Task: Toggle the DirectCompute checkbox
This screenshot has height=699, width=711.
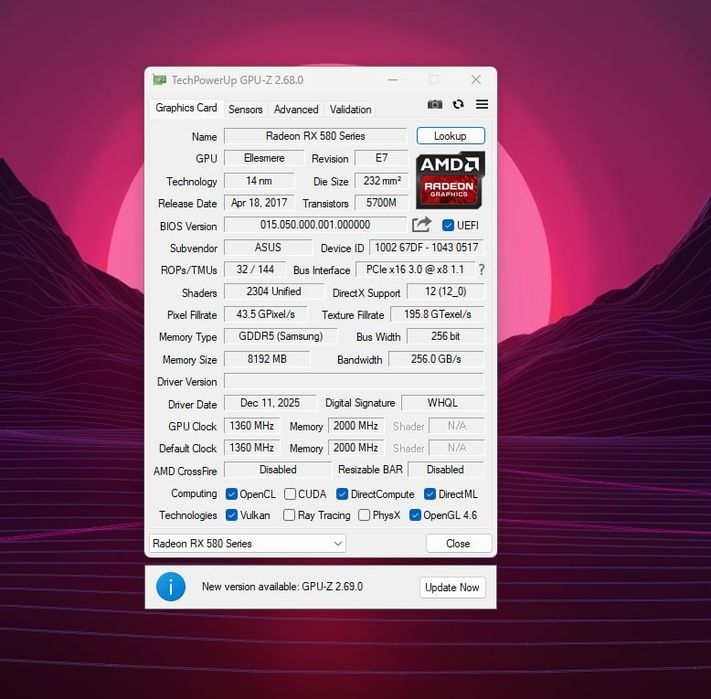Action: coord(342,494)
